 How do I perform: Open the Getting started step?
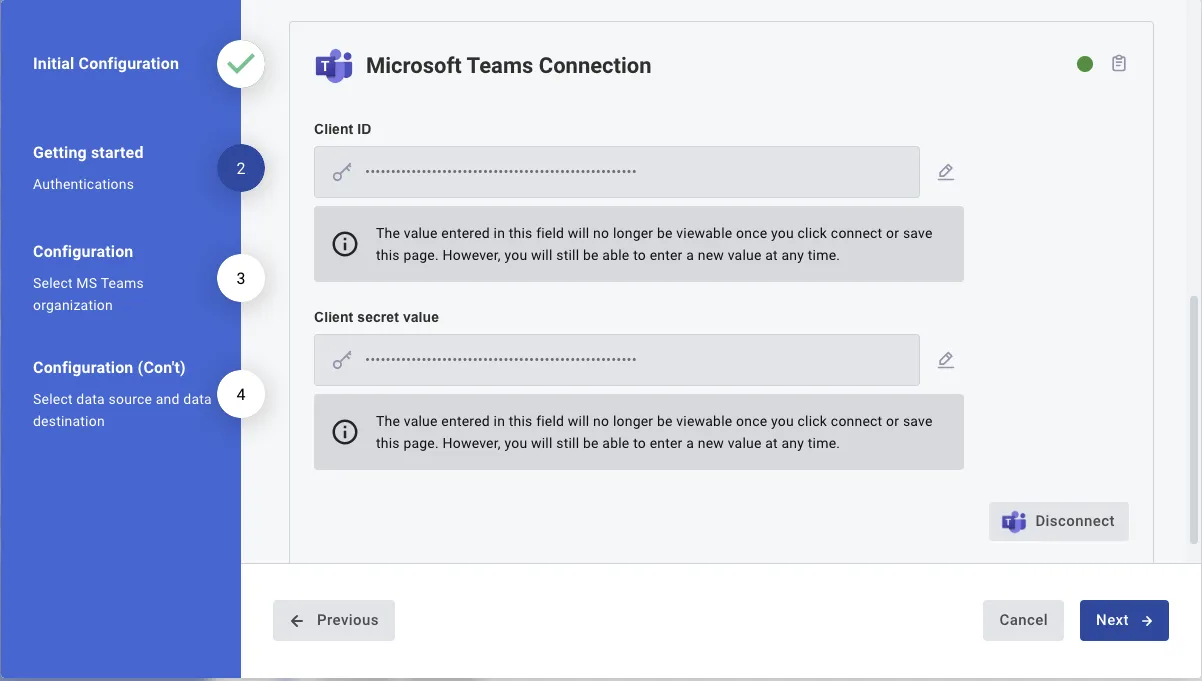(x=88, y=153)
